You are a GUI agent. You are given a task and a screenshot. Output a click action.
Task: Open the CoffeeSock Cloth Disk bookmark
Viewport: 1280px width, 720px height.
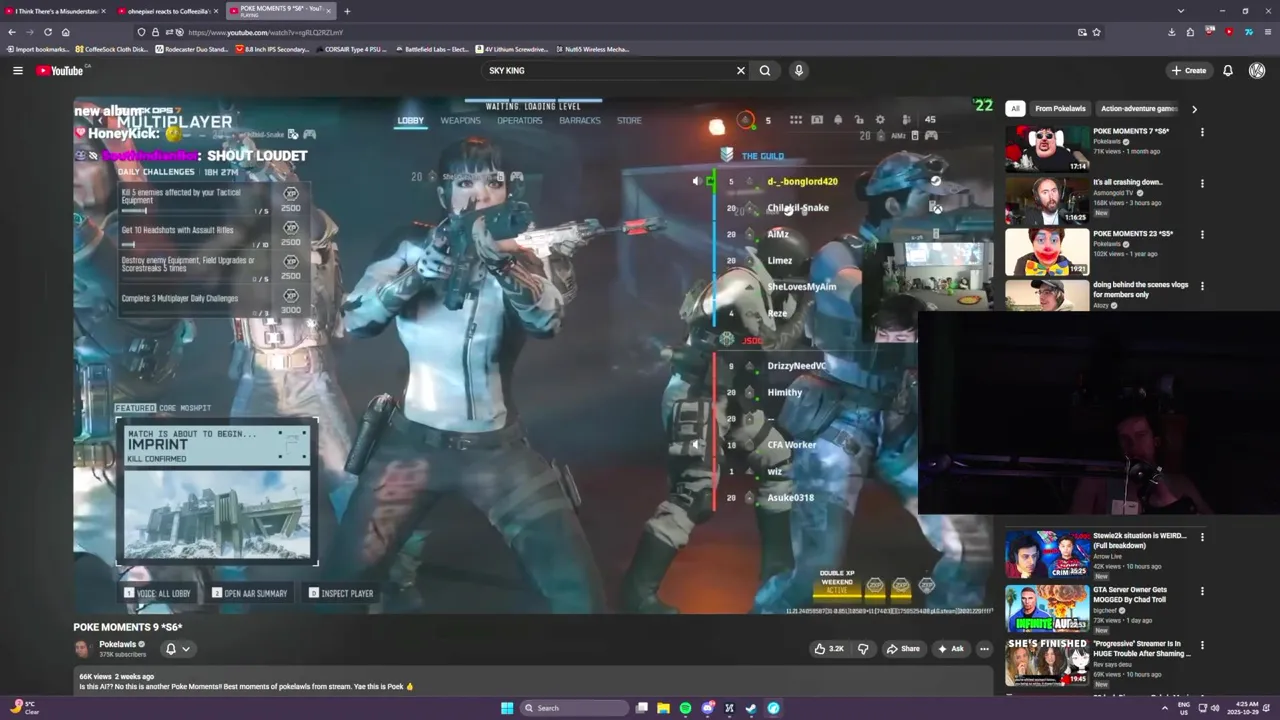pyautogui.click(x=111, y=49)
